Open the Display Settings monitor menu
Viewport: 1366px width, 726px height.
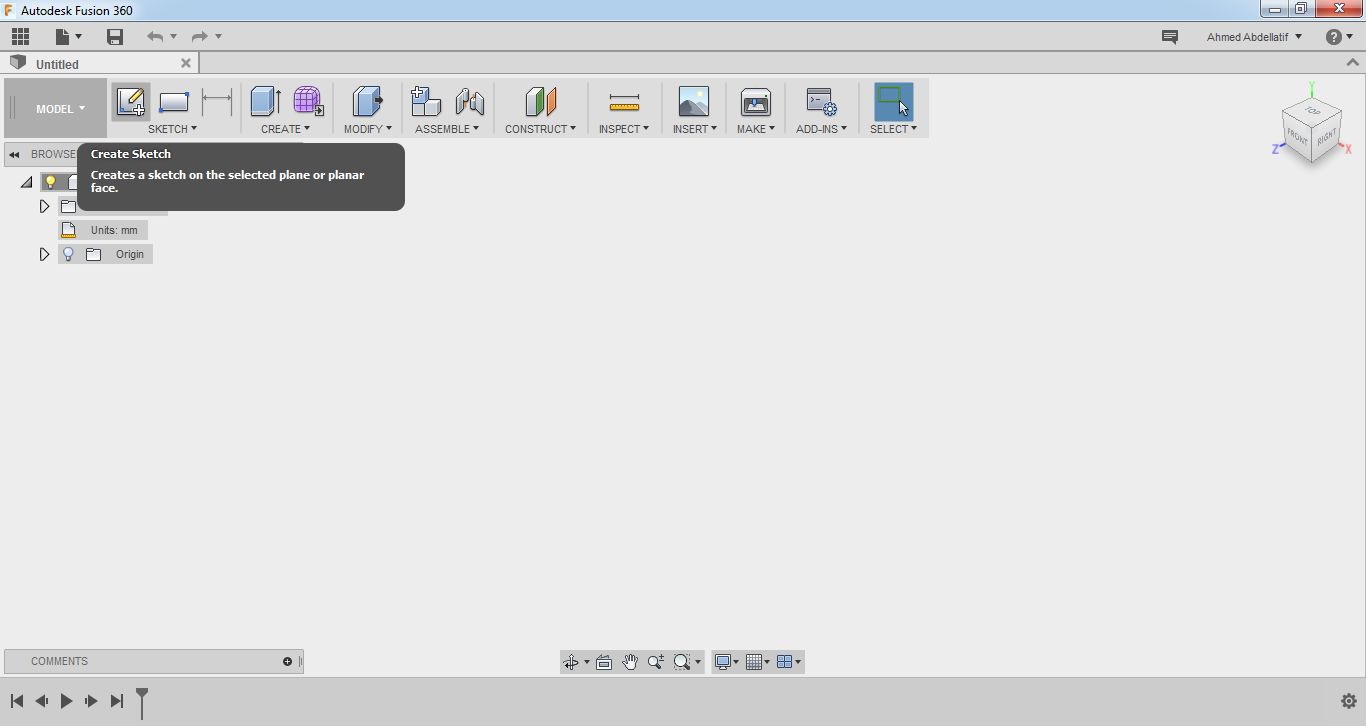(726, 661)
